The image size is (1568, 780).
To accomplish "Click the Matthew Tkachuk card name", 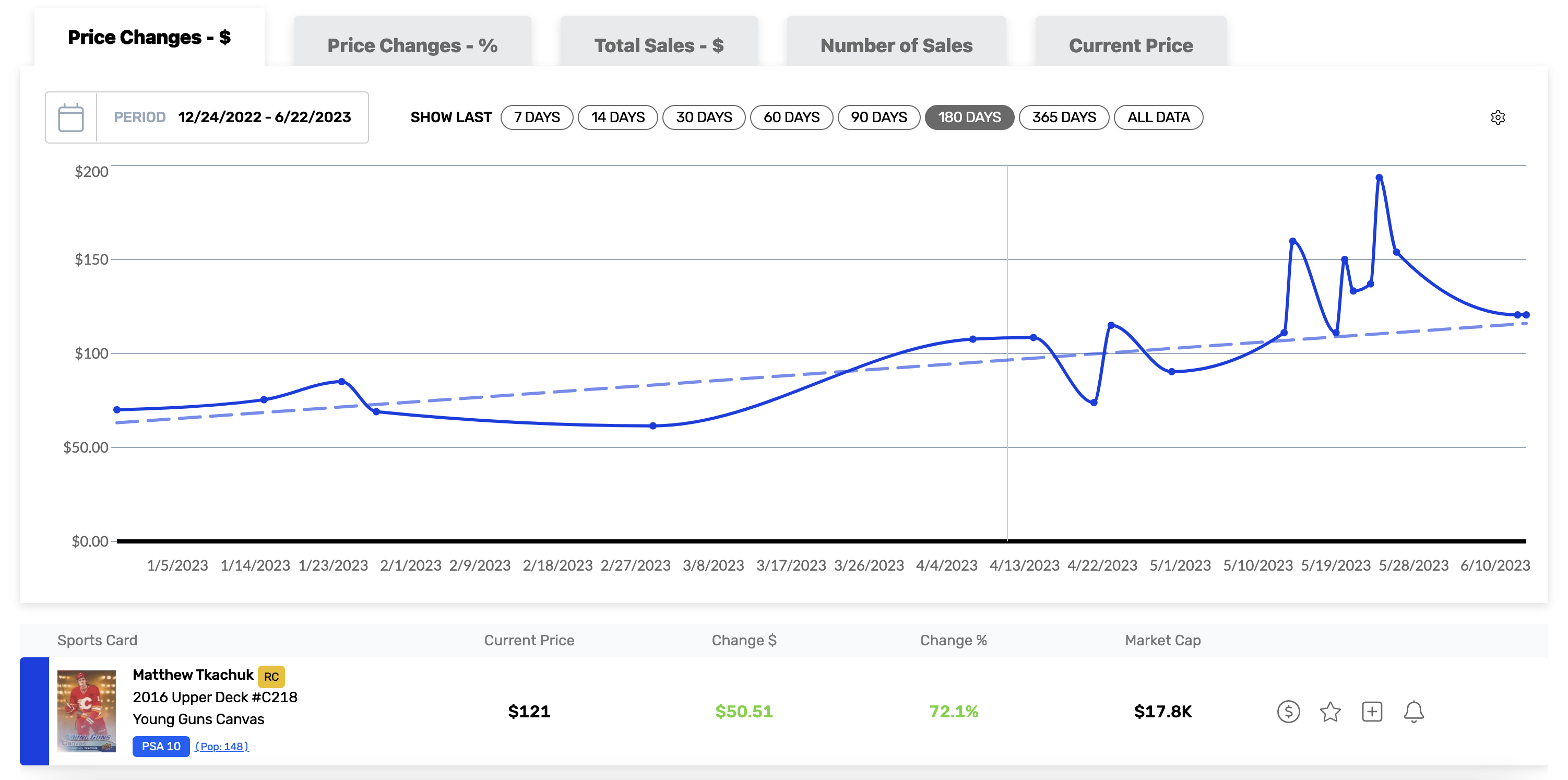I will 193,675.
